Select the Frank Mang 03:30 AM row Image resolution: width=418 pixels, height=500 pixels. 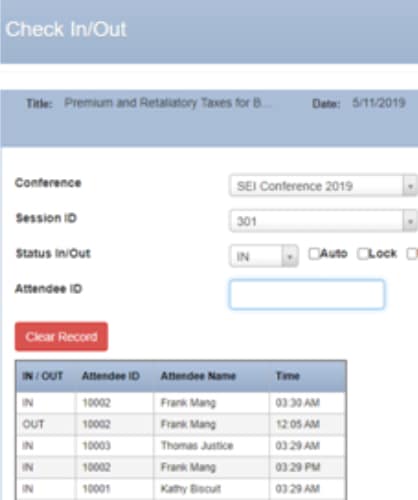181,403
